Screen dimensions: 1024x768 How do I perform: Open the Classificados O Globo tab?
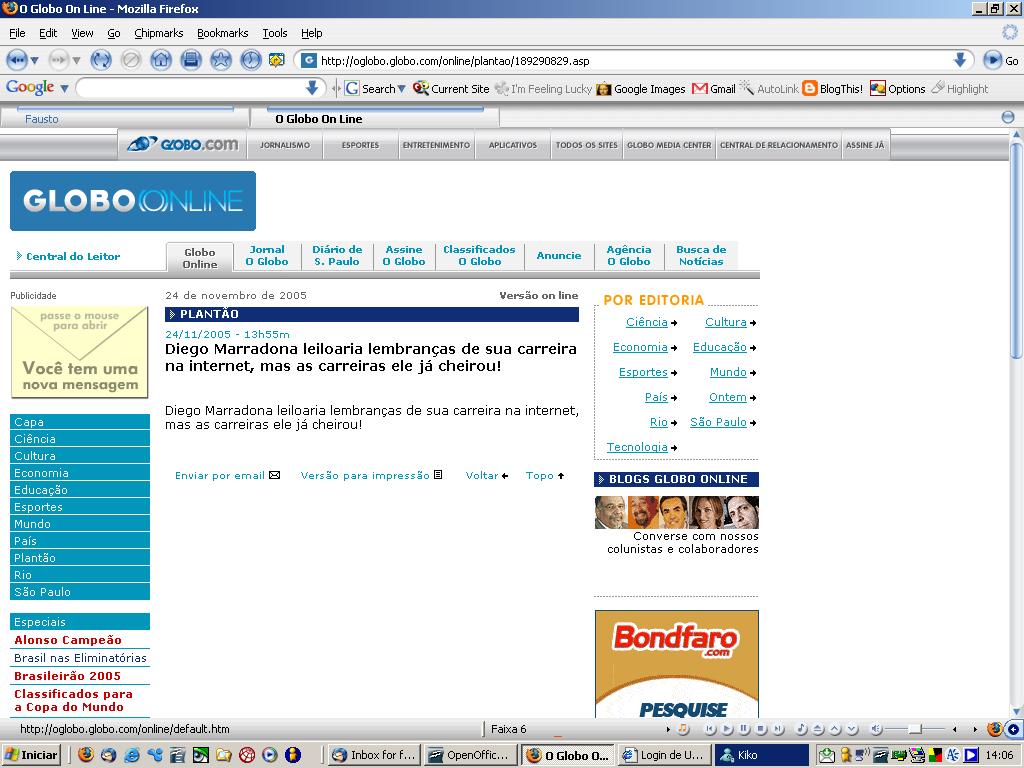pyautogui.click(x=479, y=255)
